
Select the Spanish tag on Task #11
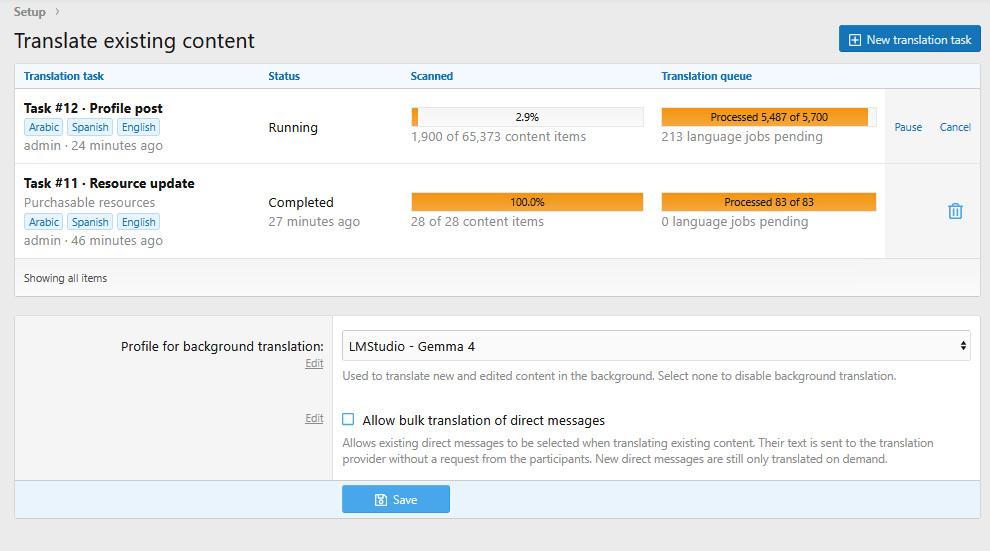(90, 222)
